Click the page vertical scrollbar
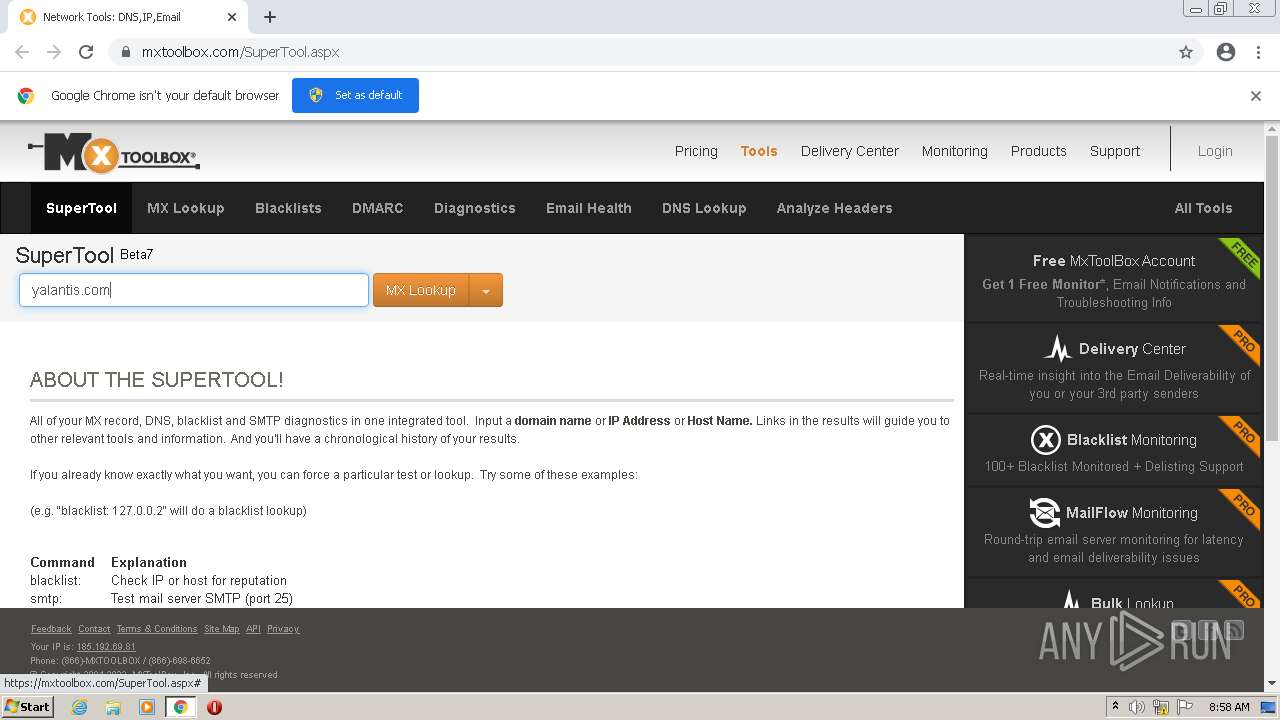The height and width of the screenshot is (720, 1280). 1272,288
